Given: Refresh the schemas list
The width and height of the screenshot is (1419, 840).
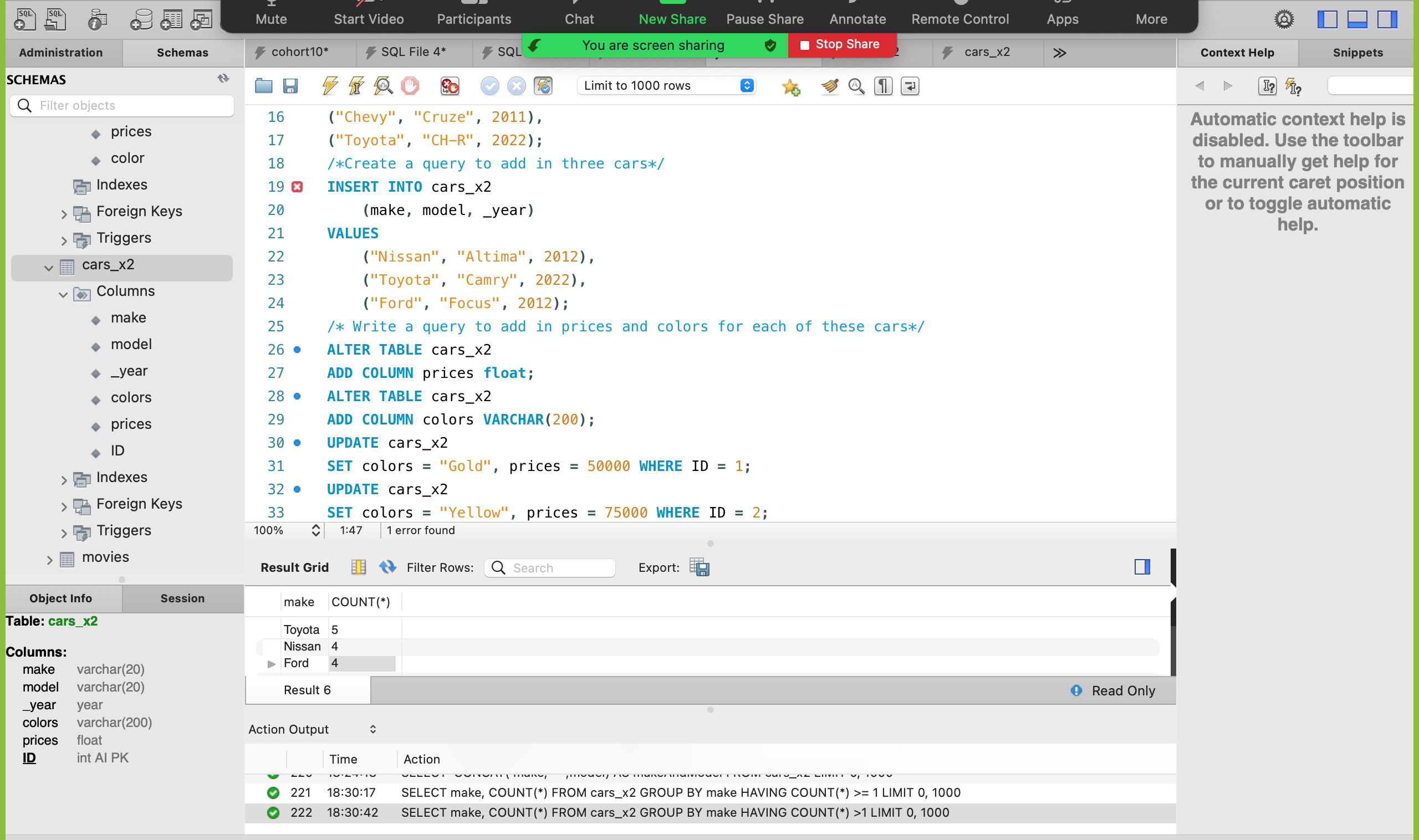Looking at the screenshot, I should 223,79.
